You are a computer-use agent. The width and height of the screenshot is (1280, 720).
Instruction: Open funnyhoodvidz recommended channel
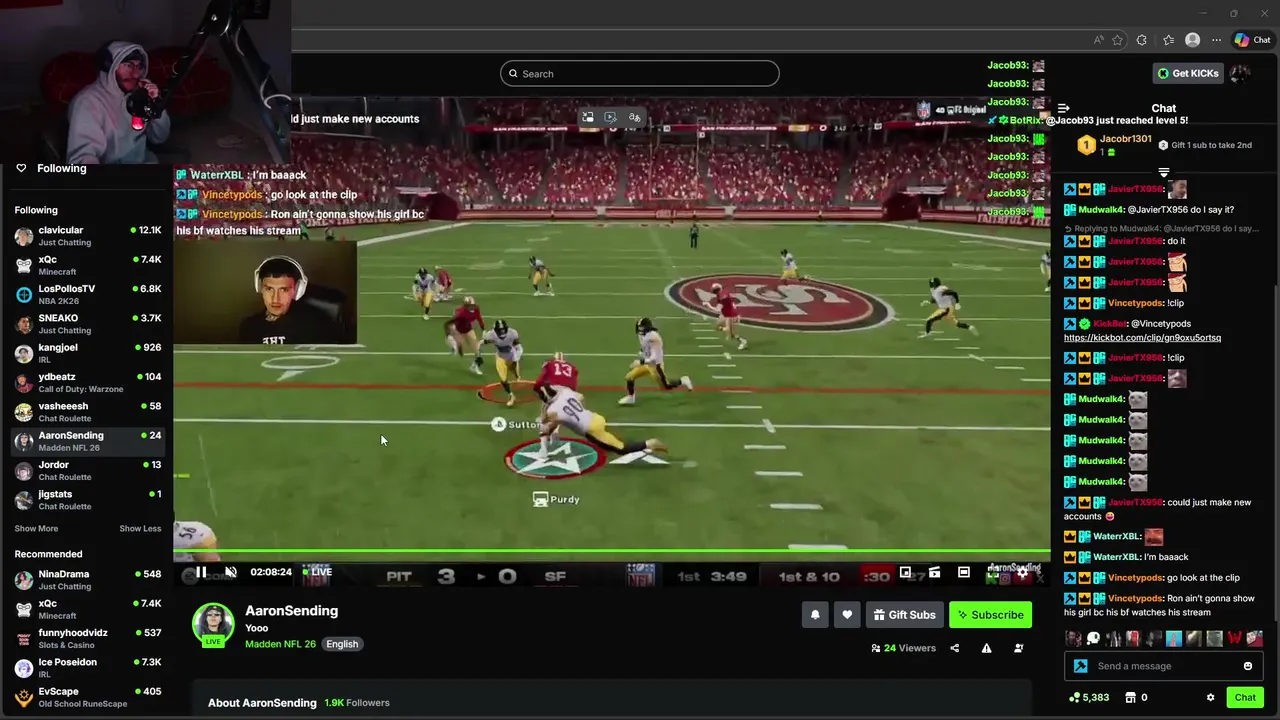pyautogui.click(x=87, y=638)
